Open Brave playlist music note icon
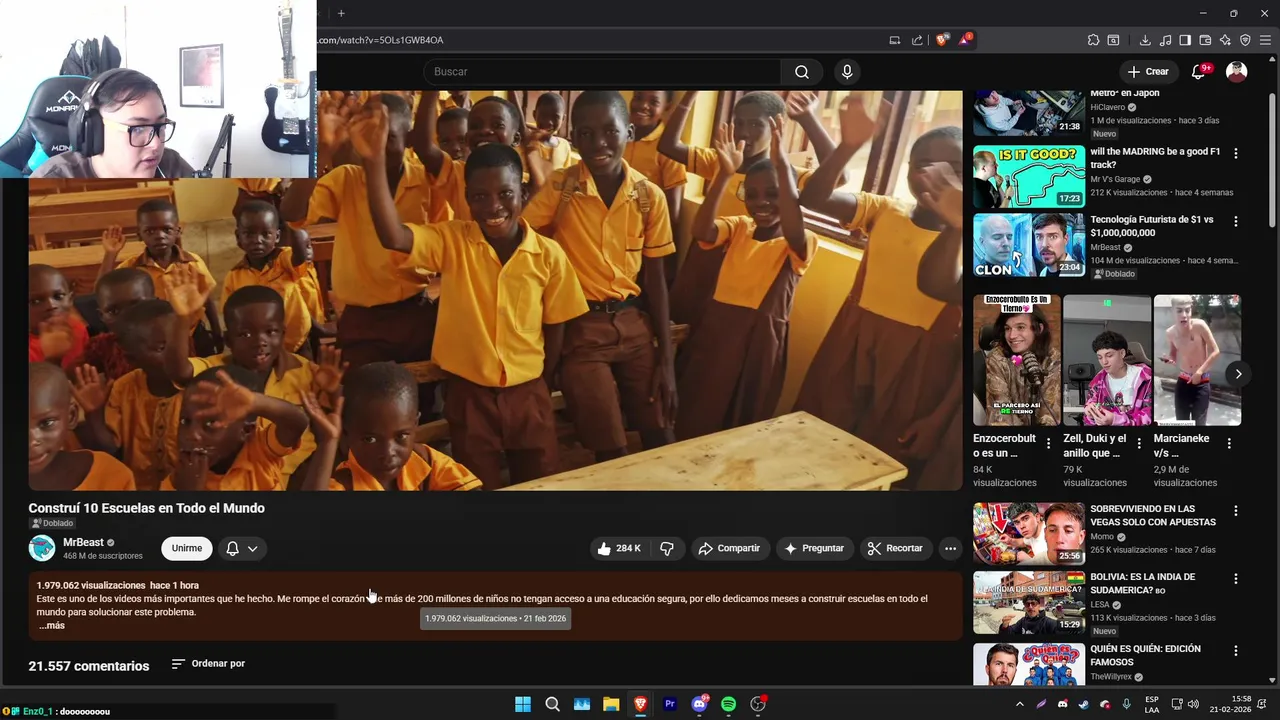 point(1165,40)
